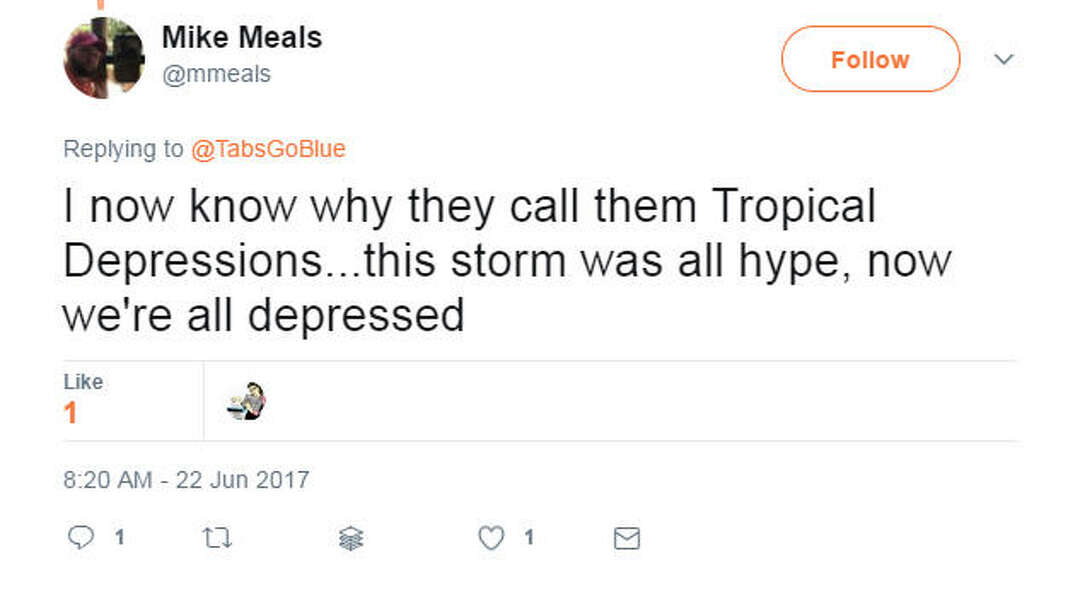This screenshot has height=599, width=1080.
Task: Follow Mike Meals
Action: point(869,59)
